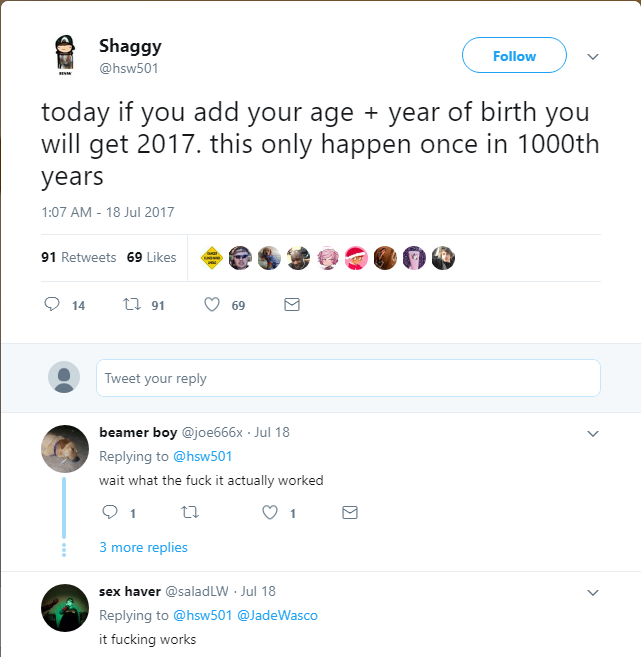The image size is (641, 657).
Task: Open Shaggy's tweet options chevron
Action: click(593, 57)
